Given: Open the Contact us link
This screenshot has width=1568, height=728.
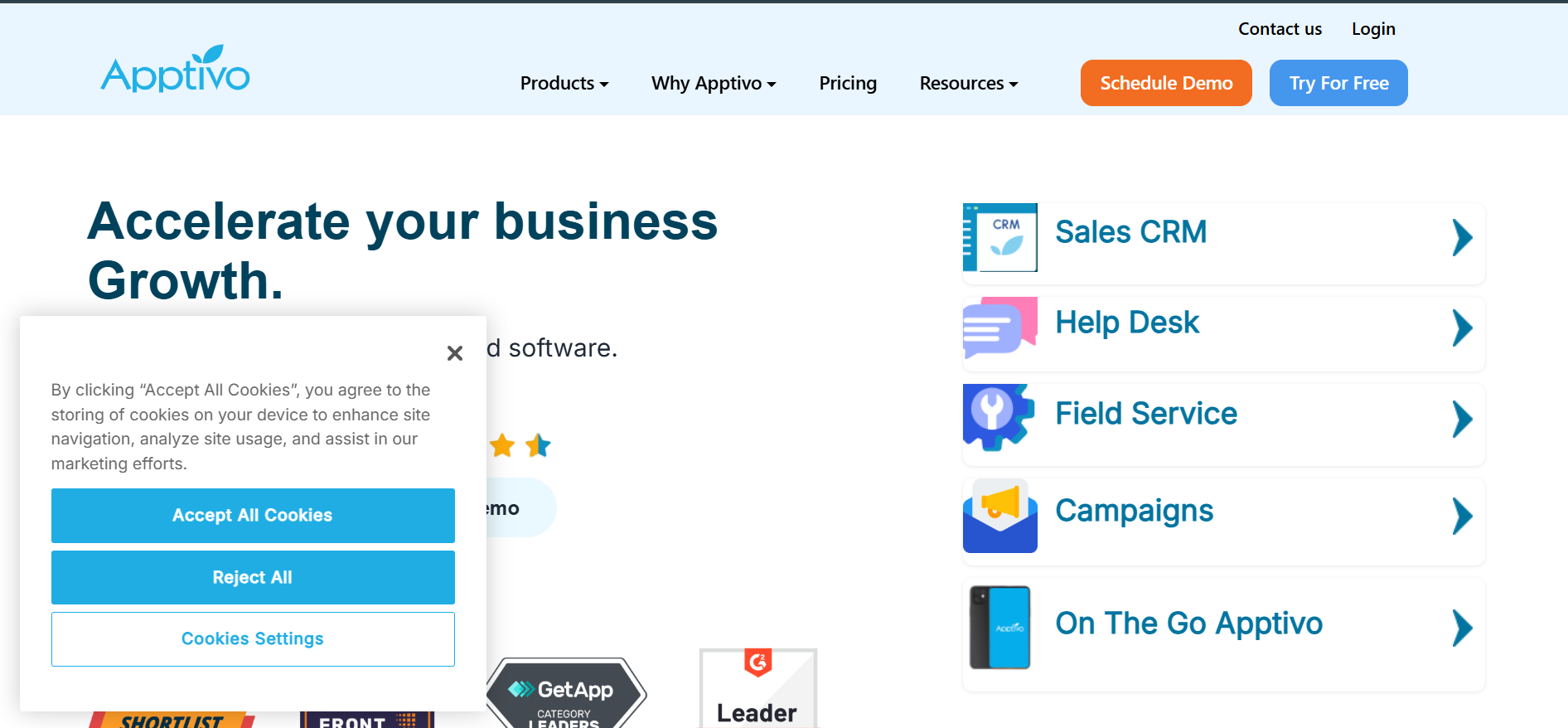Looking at the screenshot, I should (1280, 29).
